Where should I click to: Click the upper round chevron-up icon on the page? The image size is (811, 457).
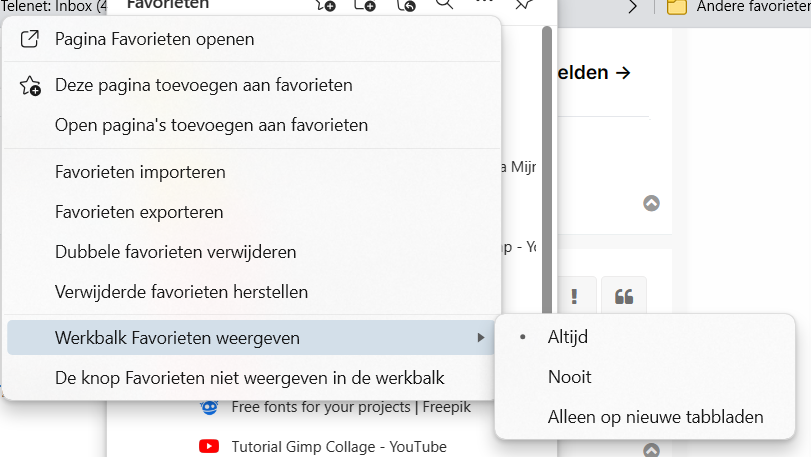[x=651, y=203]
